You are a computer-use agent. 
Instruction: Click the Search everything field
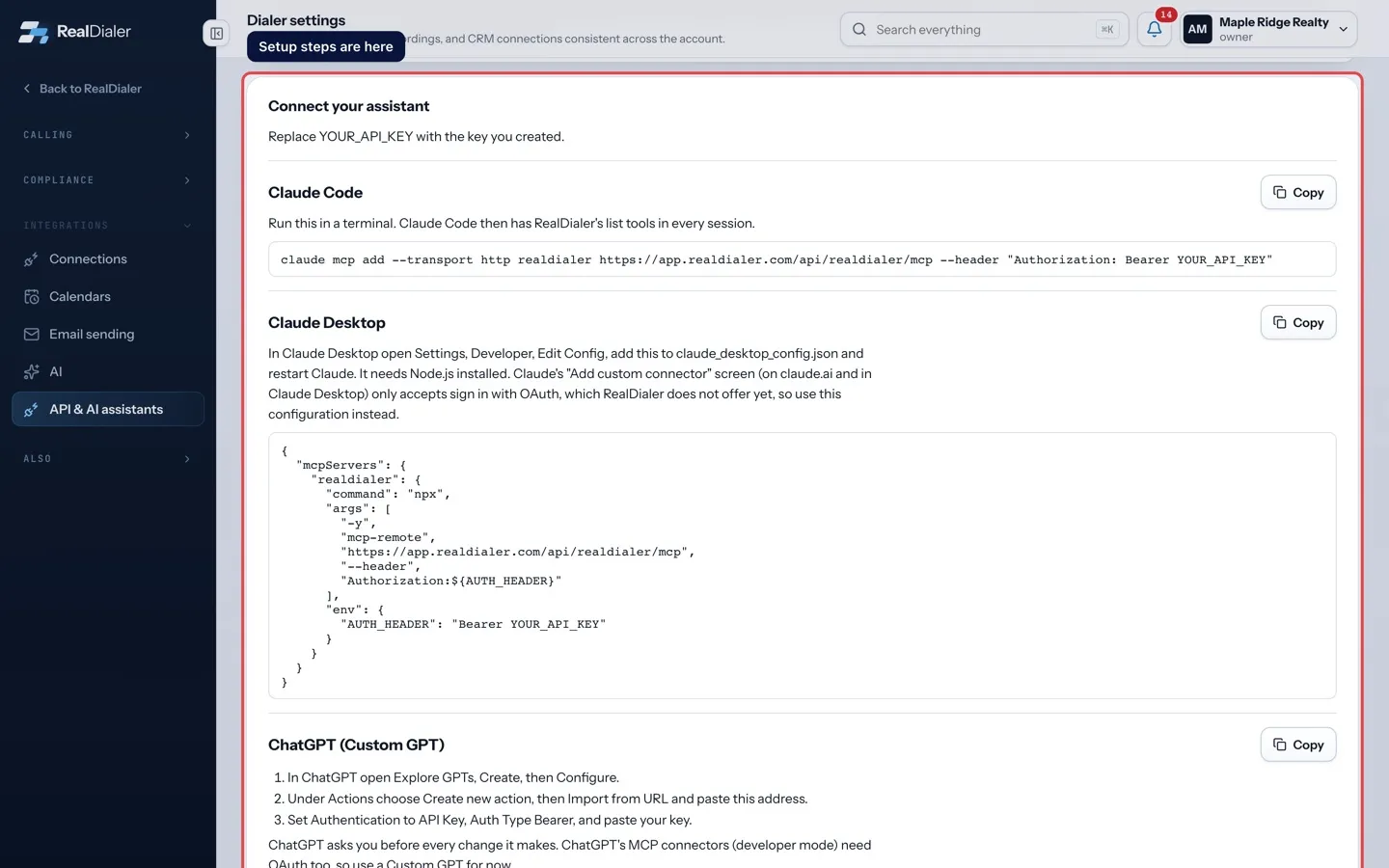tap(984, 29)
